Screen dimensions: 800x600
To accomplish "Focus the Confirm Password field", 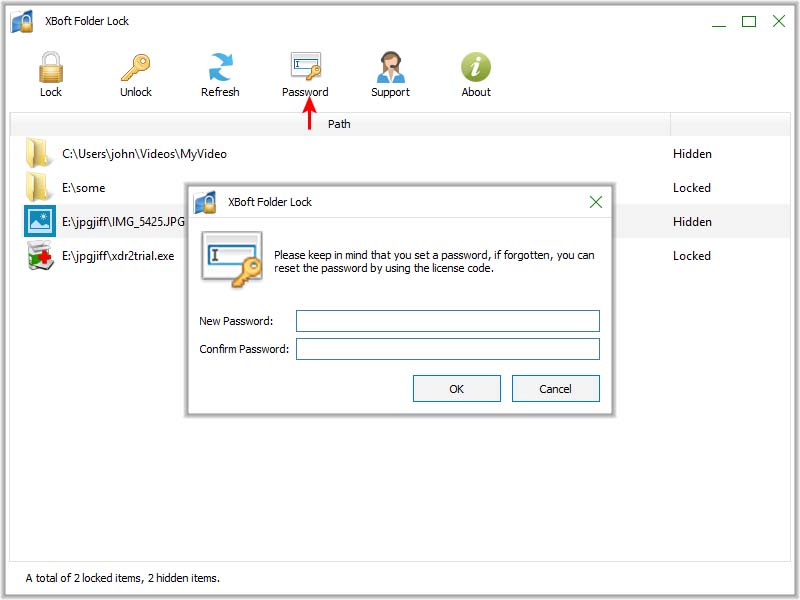I will 447,349.
